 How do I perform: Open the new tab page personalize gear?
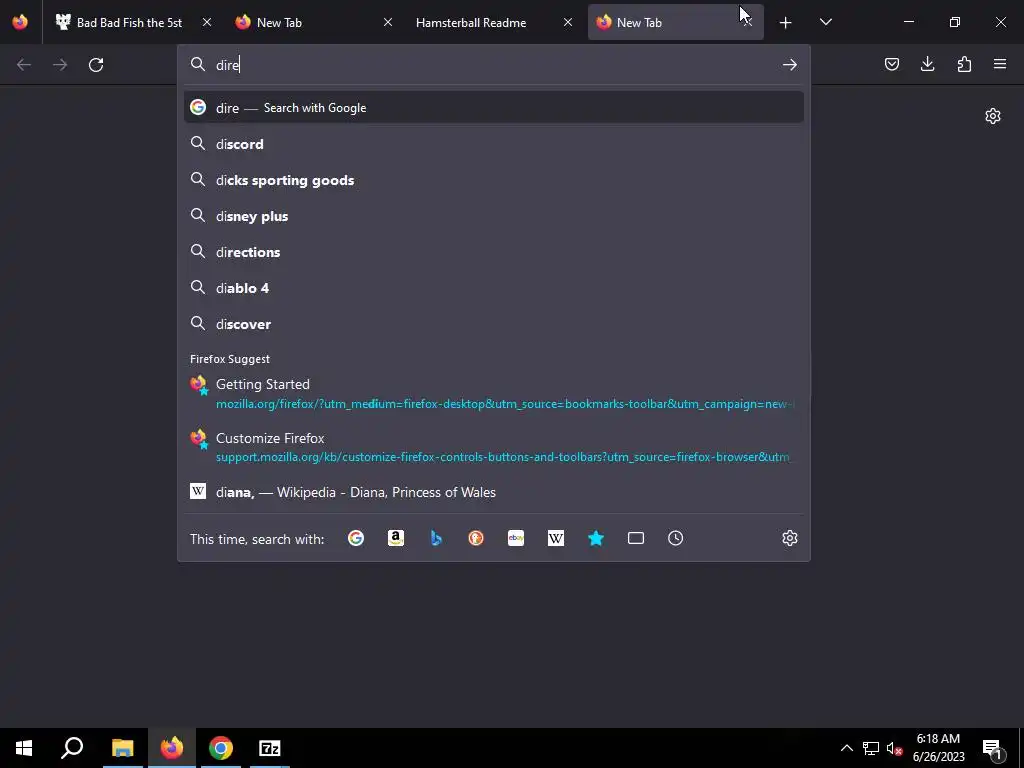click(x=993, y=116)
